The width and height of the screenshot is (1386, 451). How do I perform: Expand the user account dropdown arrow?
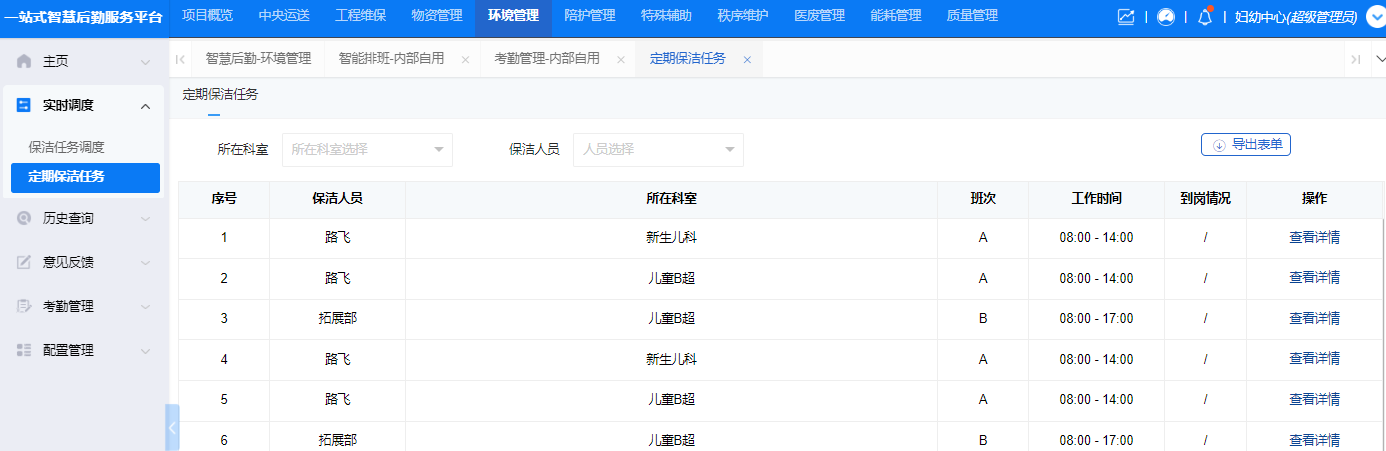coord(1375,17)
